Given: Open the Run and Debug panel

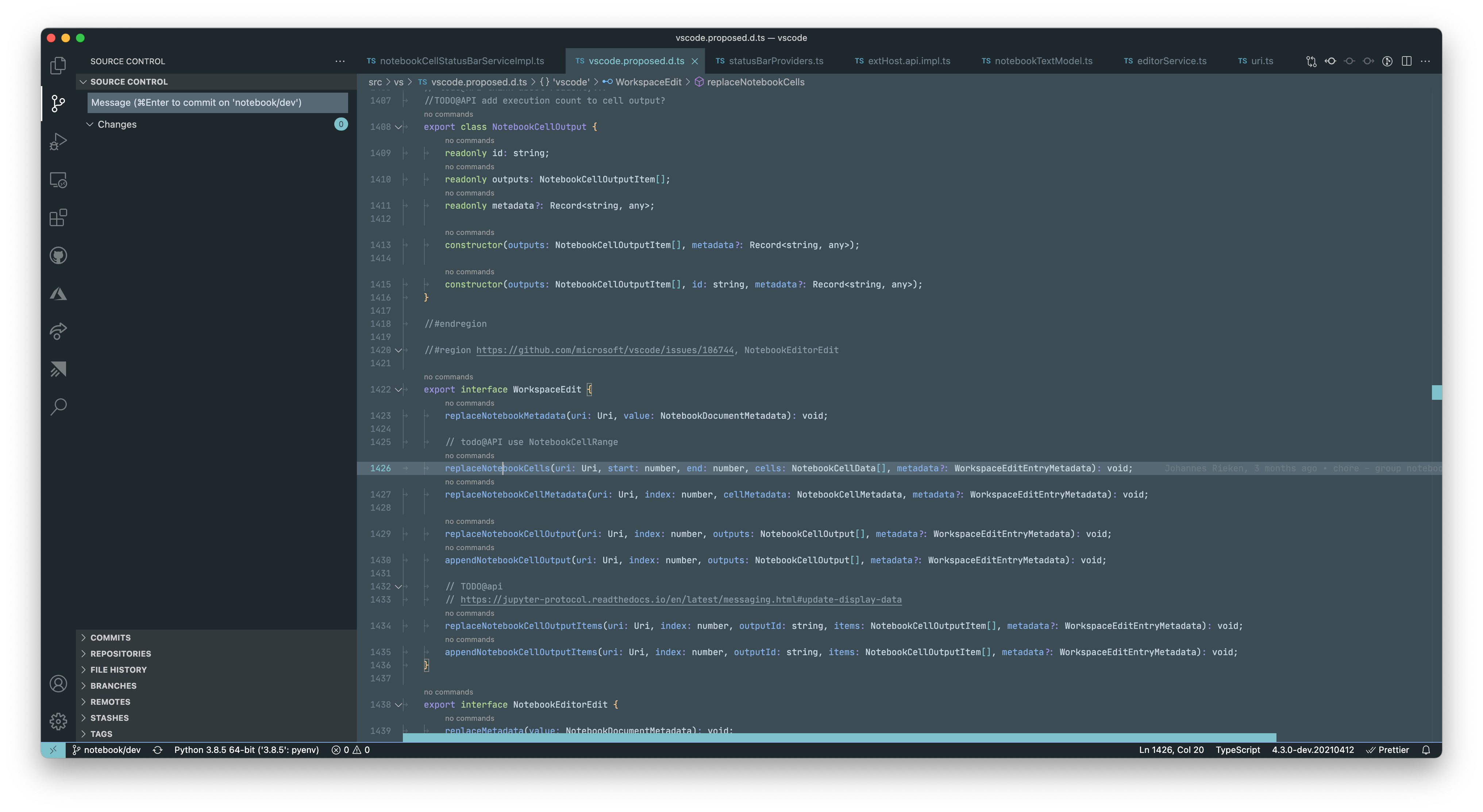Looking at the screenshot, I should (x=58, y=141).
